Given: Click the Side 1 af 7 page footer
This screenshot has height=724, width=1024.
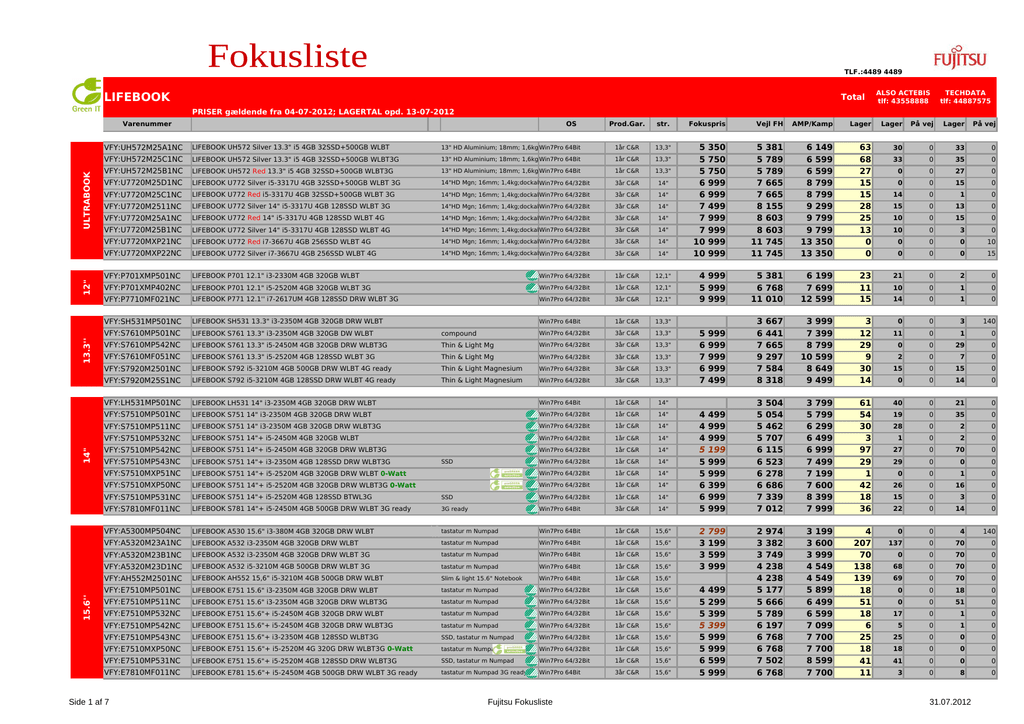Looking at the screenshot, I should click(x=89, y=702).
